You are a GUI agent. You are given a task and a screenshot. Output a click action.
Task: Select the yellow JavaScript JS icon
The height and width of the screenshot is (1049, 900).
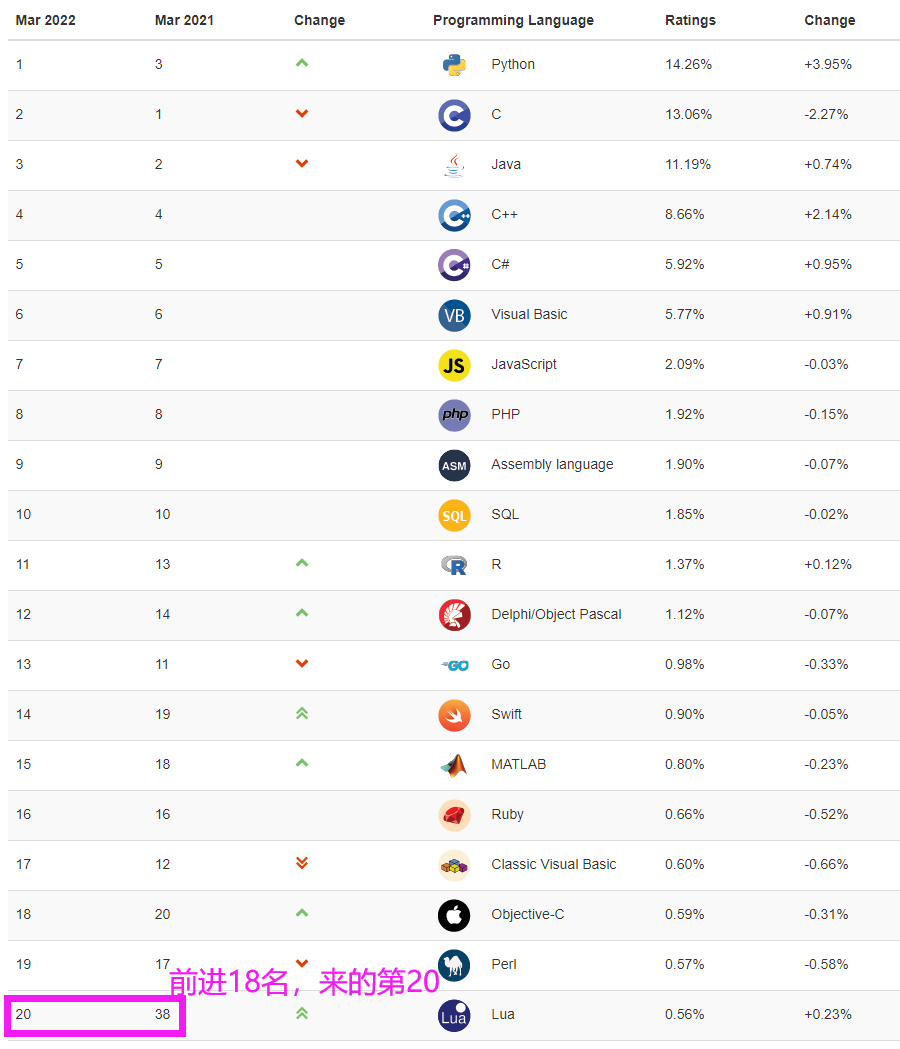coord(454,365)
